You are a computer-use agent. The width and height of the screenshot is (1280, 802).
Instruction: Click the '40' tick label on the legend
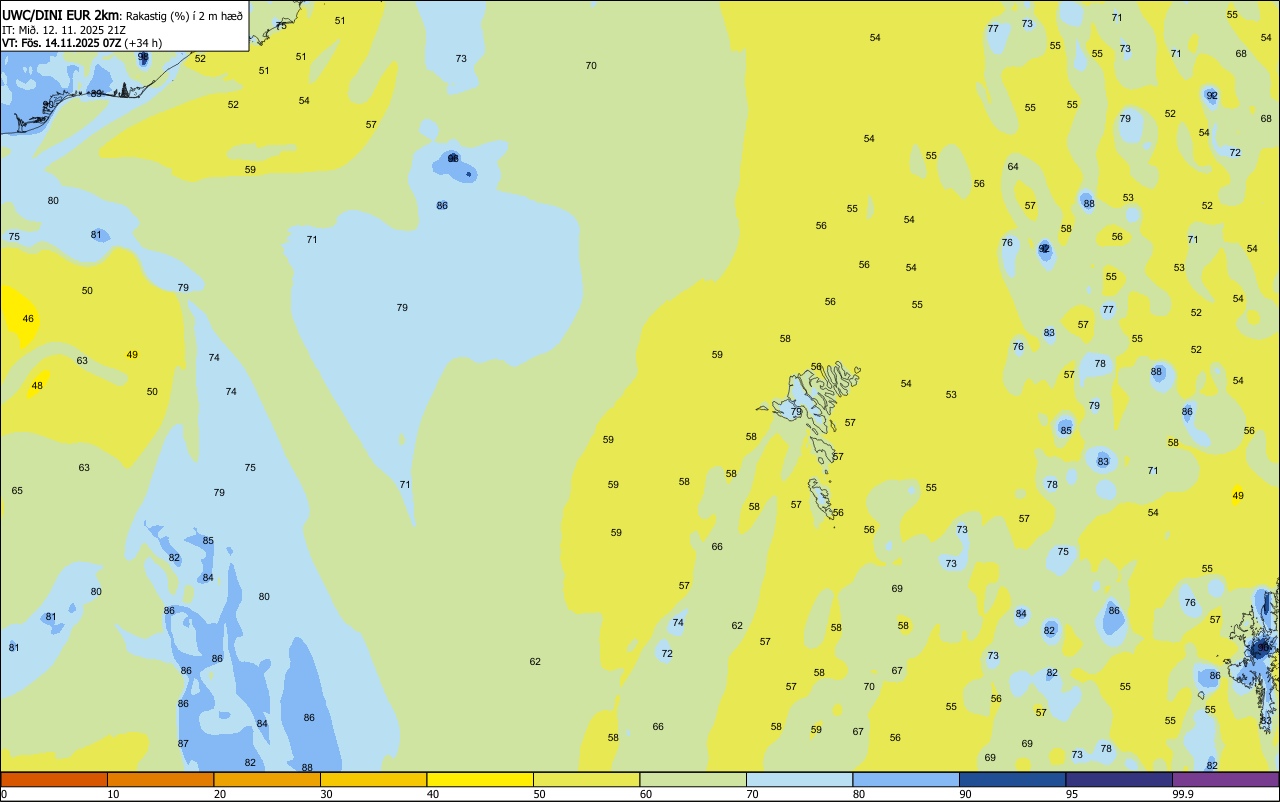[x=433, y=794]
